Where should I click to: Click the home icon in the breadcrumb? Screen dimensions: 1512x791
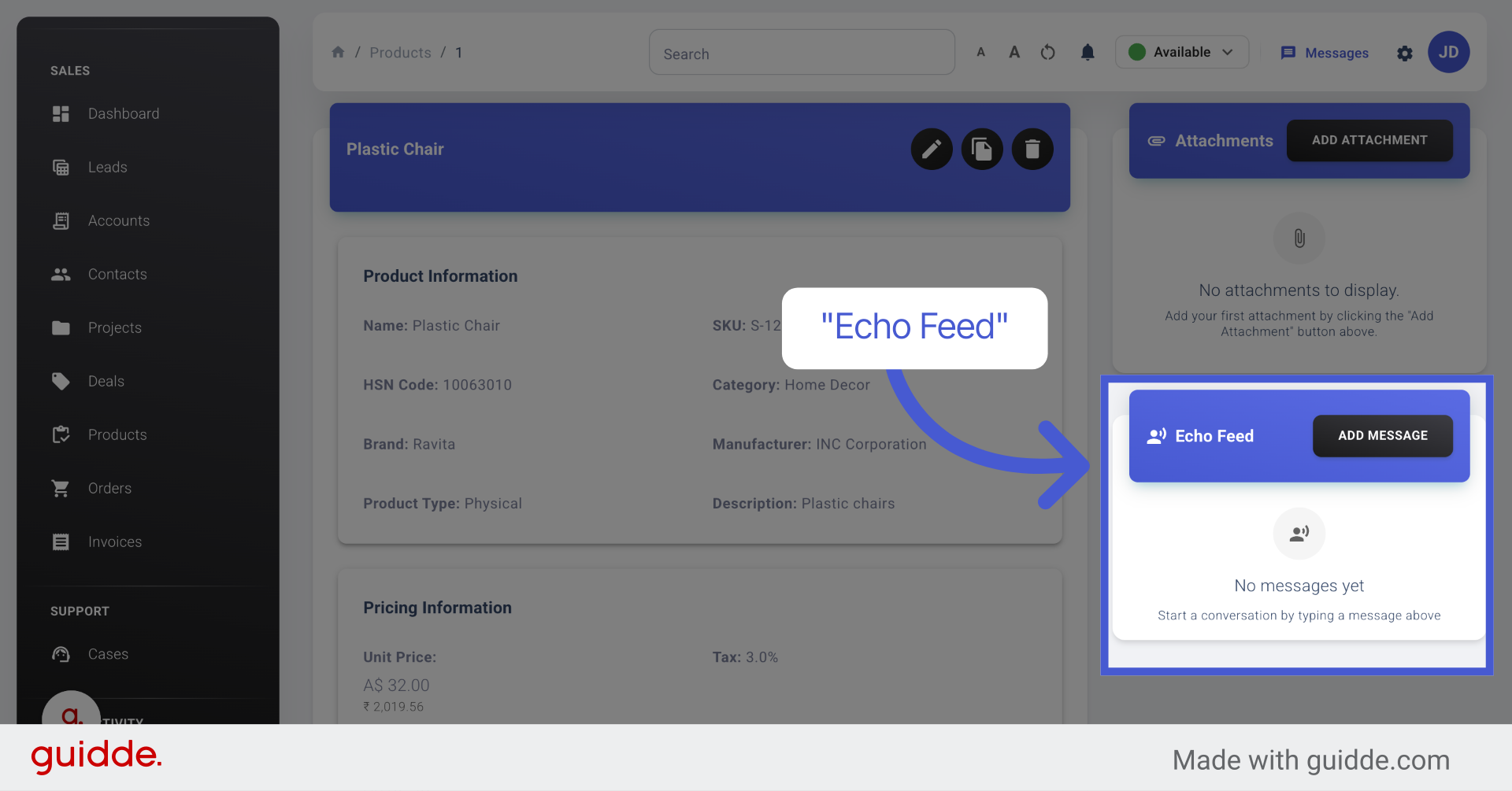(338, 52)
